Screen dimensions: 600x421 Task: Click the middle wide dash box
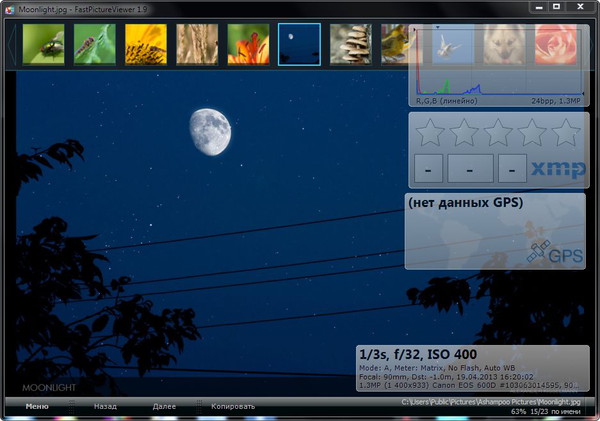470,169
